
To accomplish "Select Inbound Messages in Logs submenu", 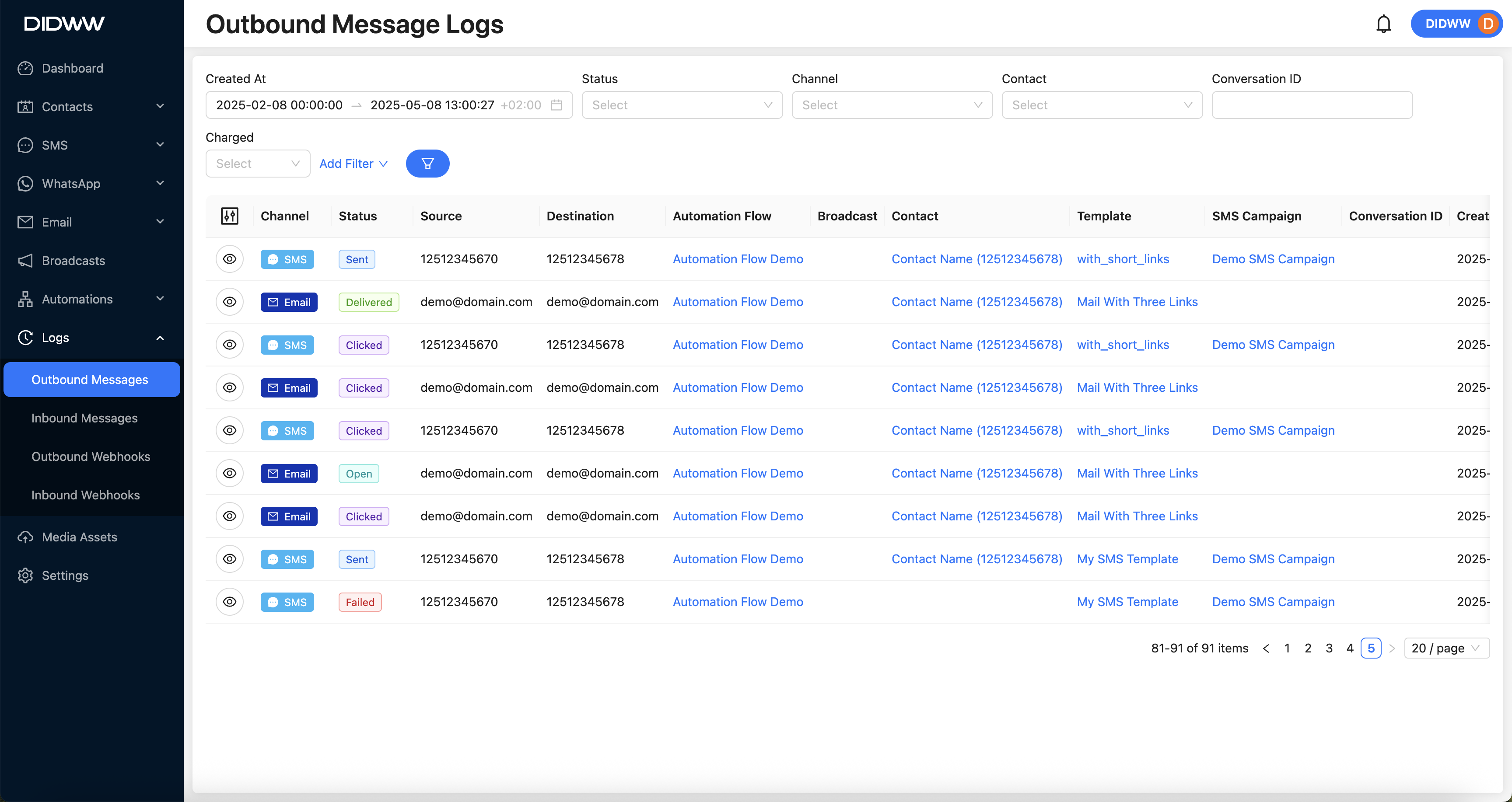I will click(x=84, y=418).
